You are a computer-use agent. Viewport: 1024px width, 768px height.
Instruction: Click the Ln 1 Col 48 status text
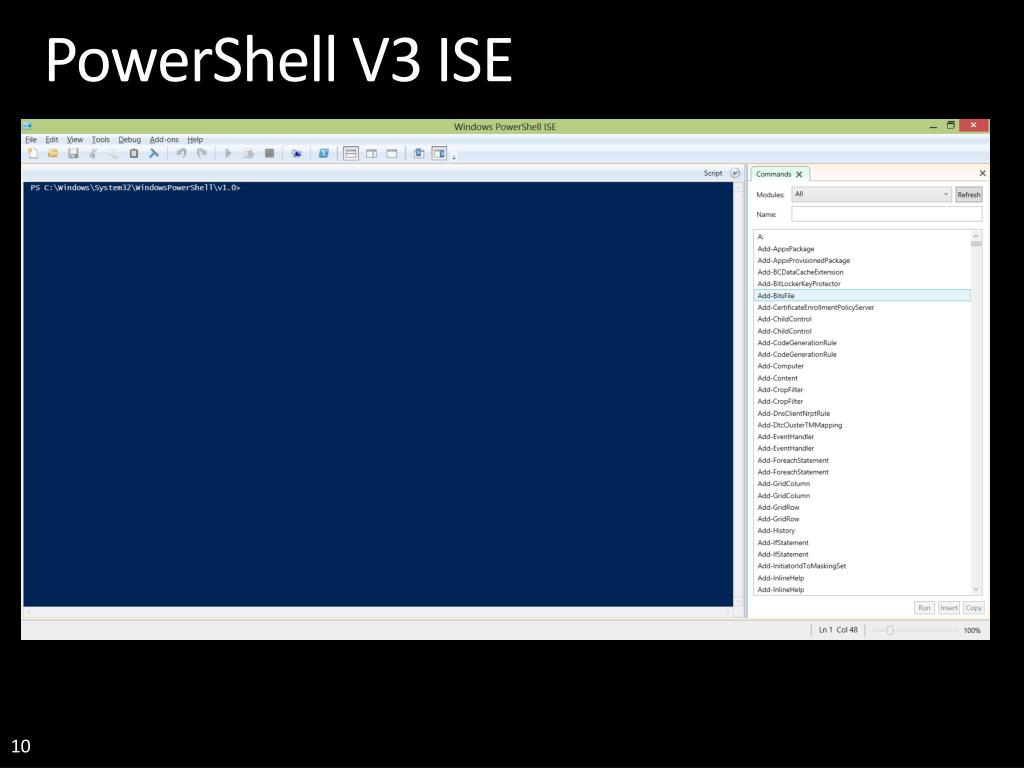[x=838, y=630]
